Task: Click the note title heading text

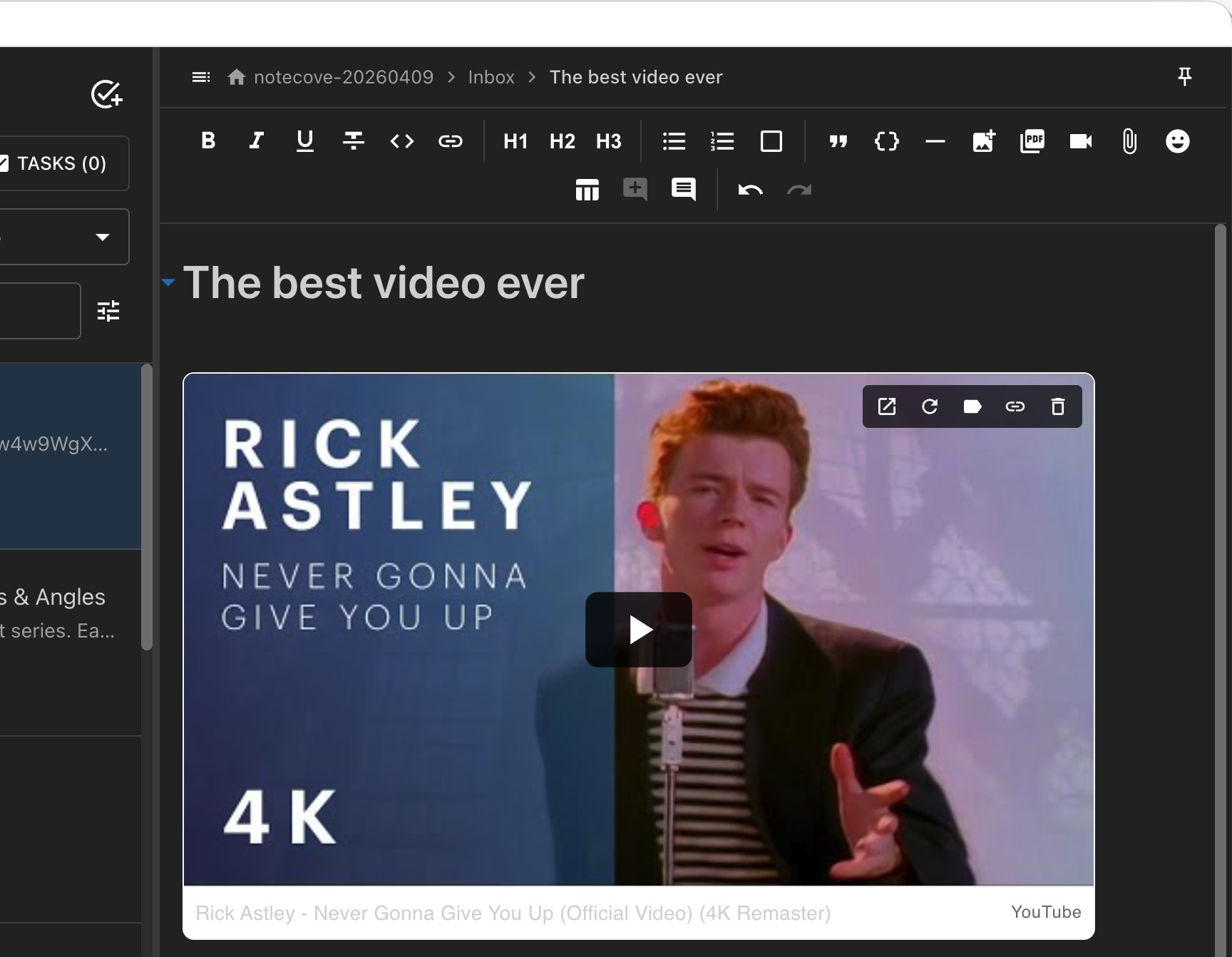Action: (x=384, y=282)
